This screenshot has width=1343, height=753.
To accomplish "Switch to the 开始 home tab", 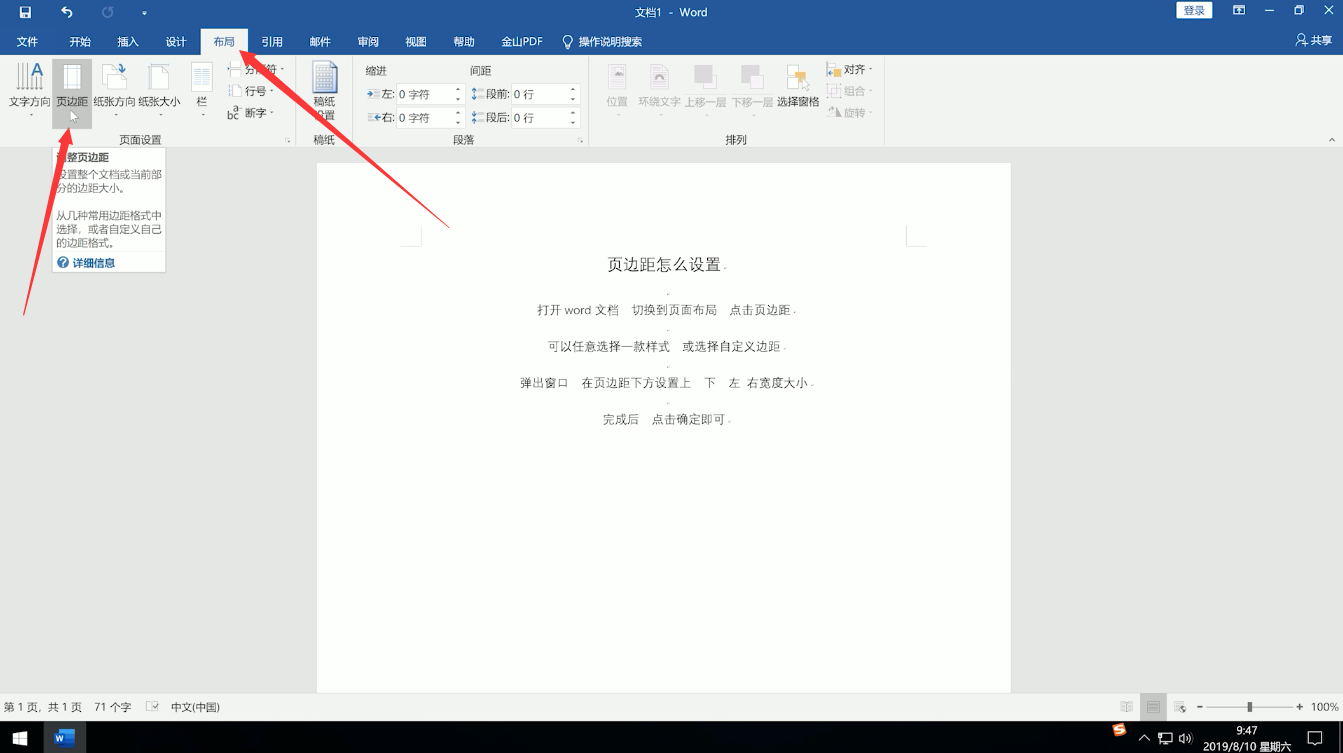I will pyautogui.click(x=80, y=42).
